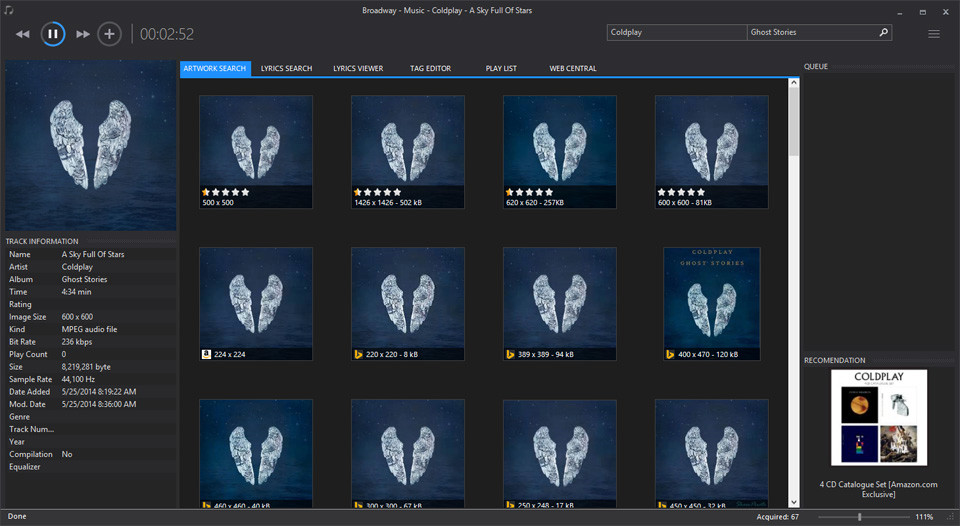Click the Kind value MPEG audio file
960x526 pixels.
point(89,329)
